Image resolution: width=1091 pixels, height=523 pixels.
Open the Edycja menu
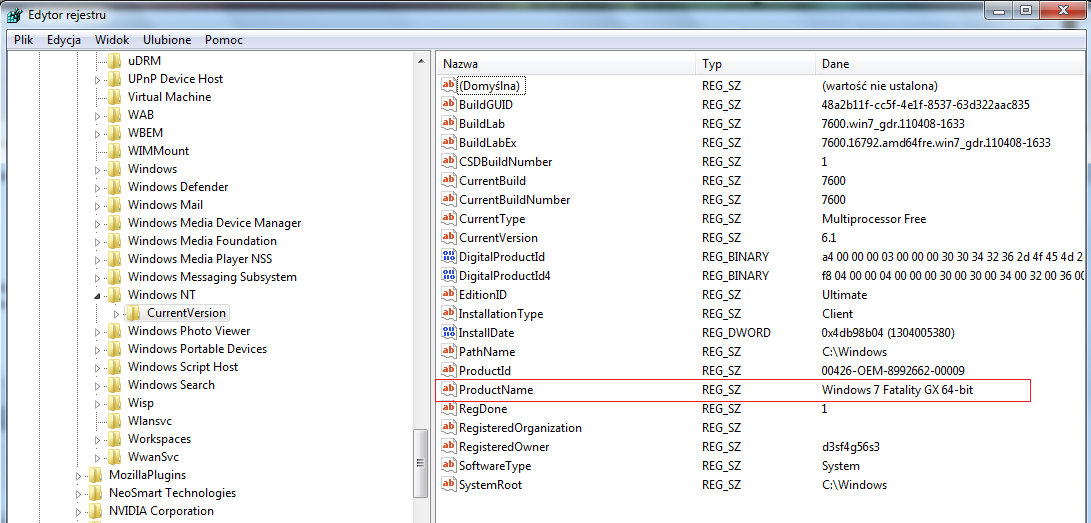coord(64,40)
